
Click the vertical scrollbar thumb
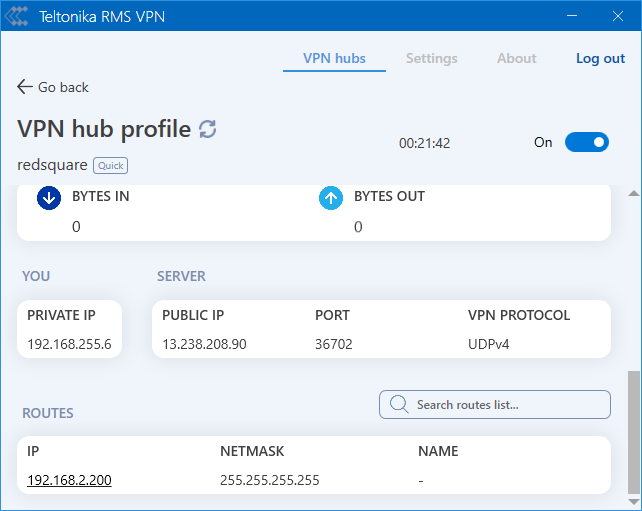tap(633, 433)
